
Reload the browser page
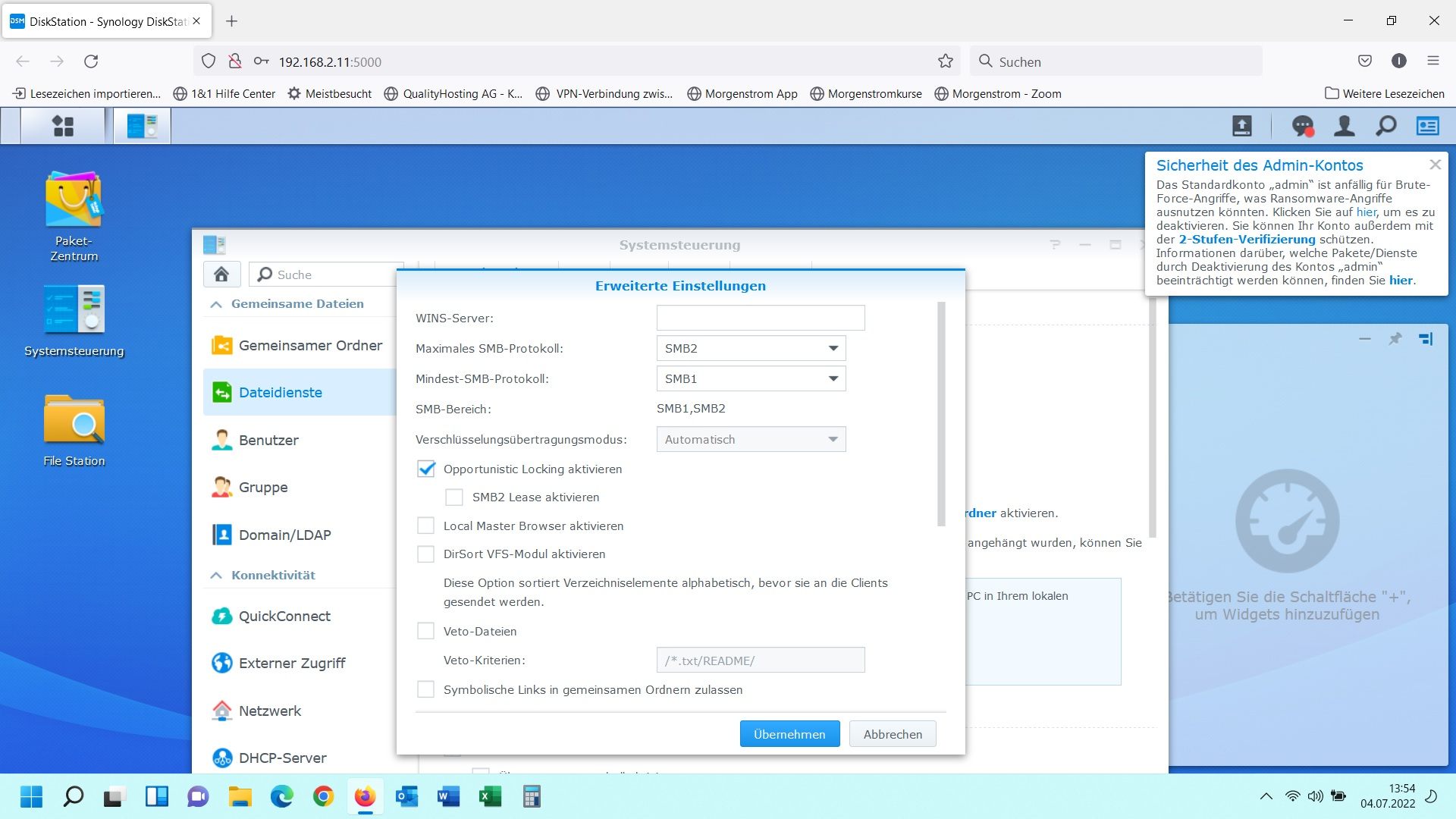tap(91, 61)
